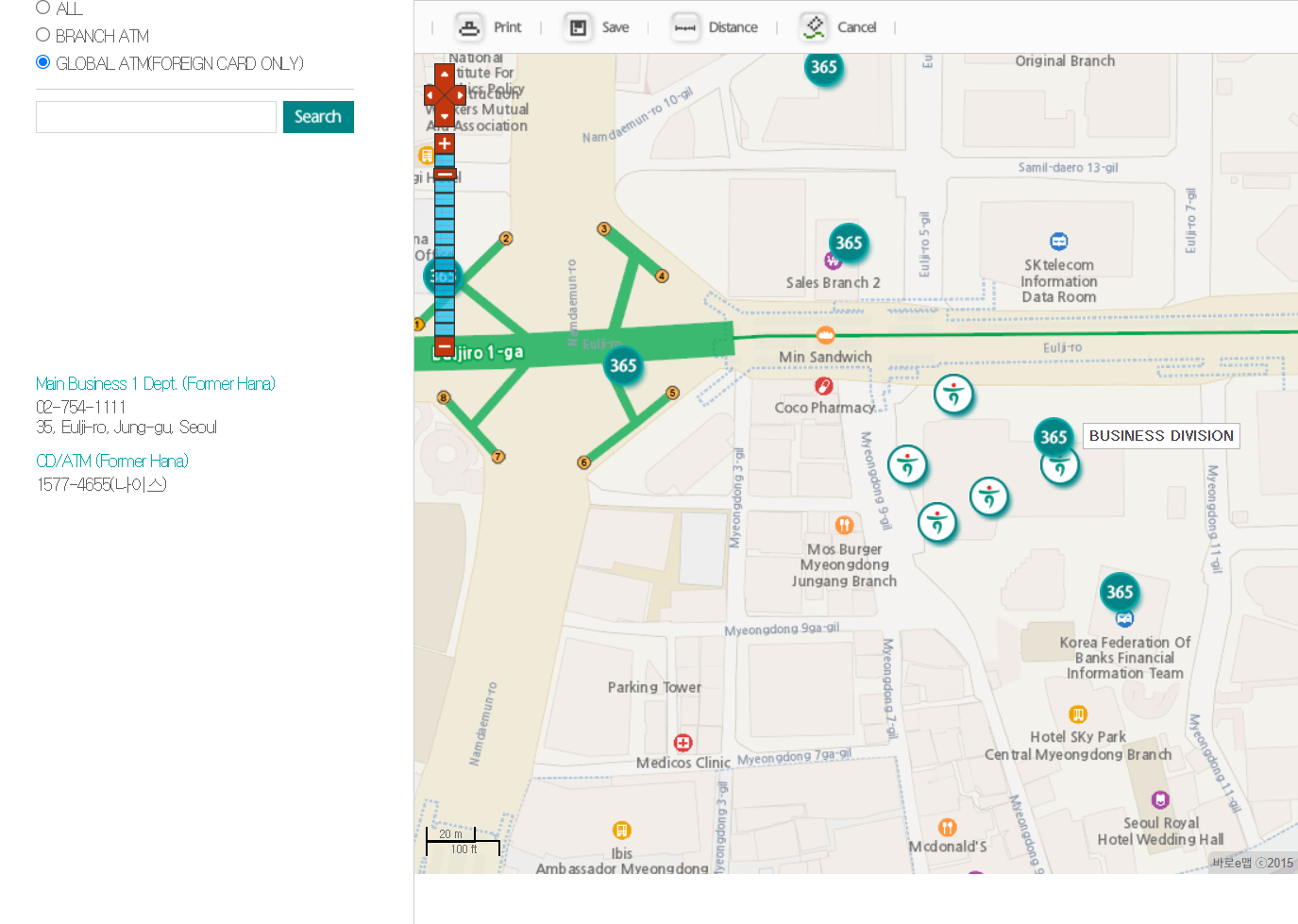This screenshot has width=1298, height=924.
Task: Click the Cancel eraser tool
Action: (838, 27)
